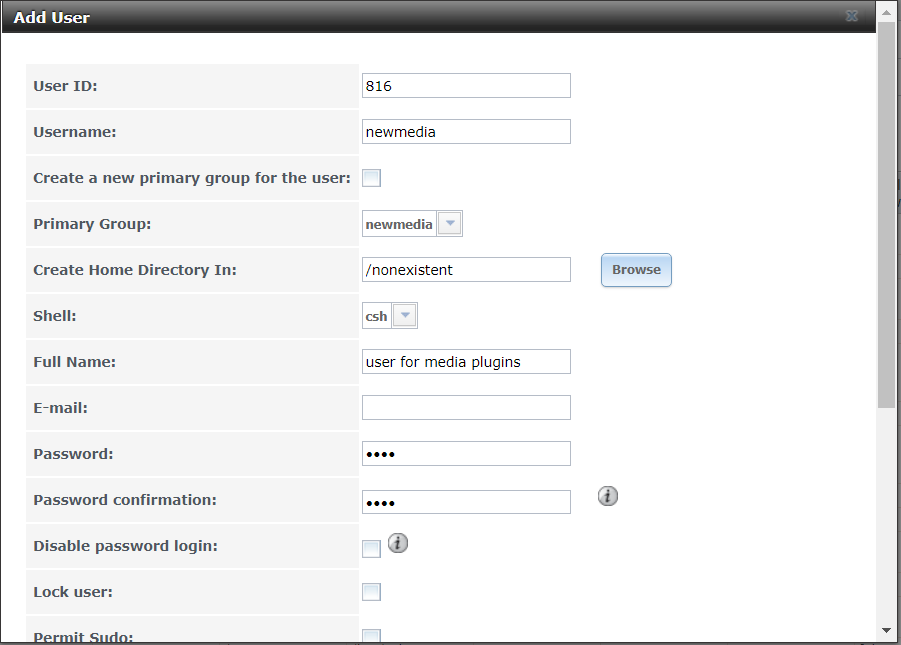This screenshot has width=901, height=645.
Task: Check Create a new primary group checkbox
Action: 371,178
